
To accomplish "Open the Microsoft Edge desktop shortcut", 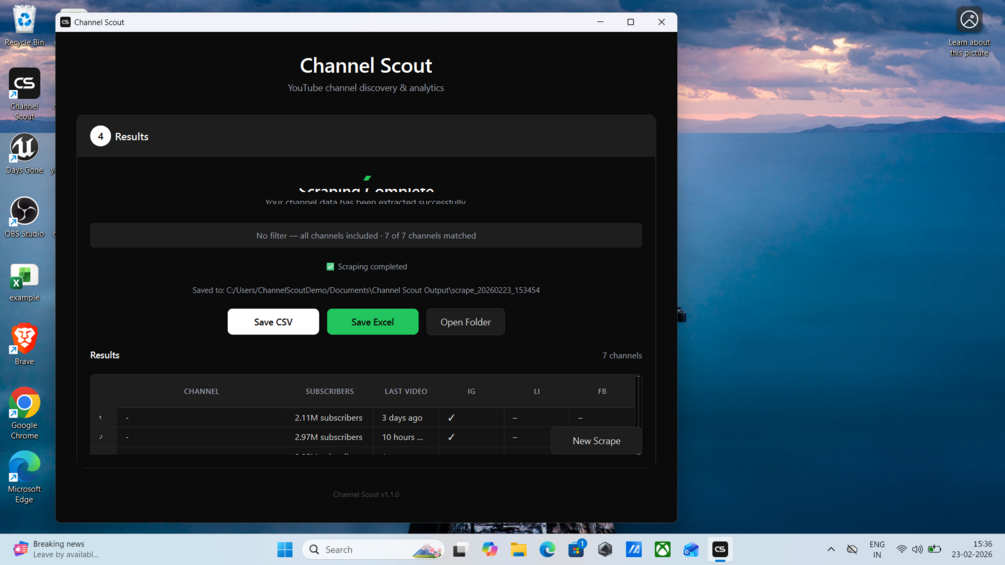I will coord(24,477).
